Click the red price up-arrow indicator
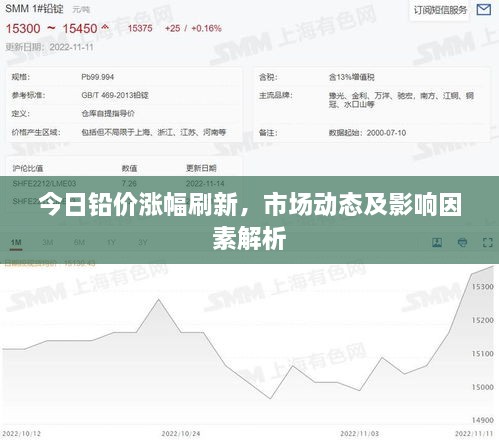 tap(105, 27)
